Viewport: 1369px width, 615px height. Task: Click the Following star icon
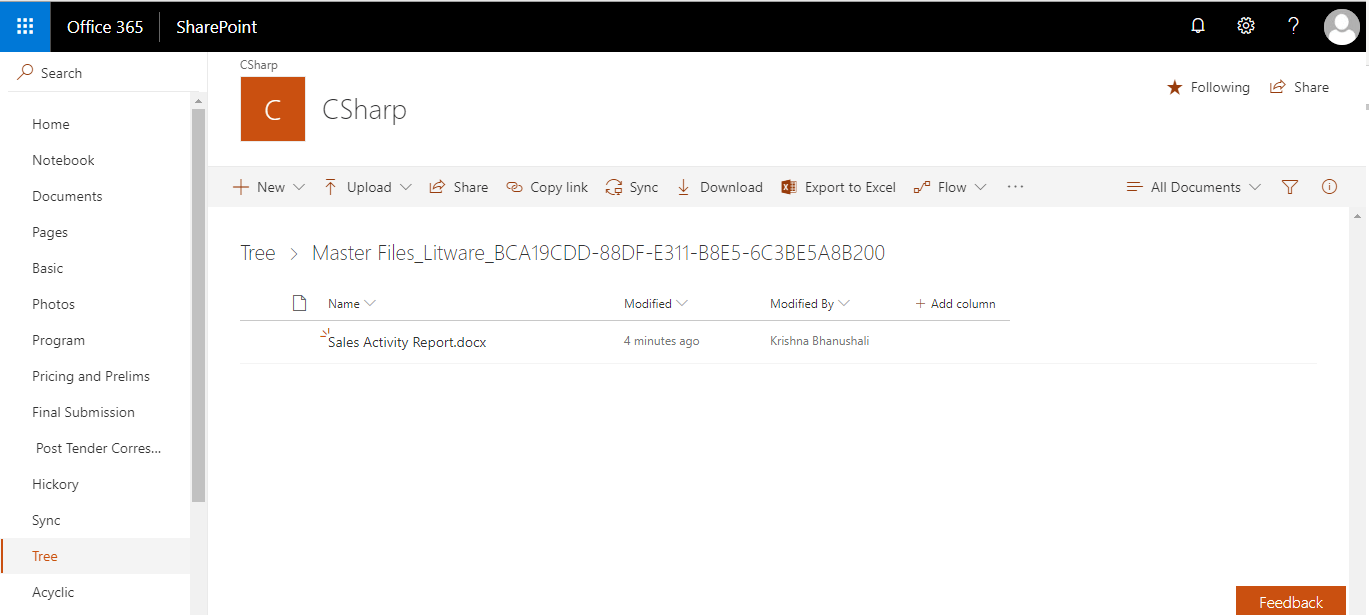point(1175,88)
